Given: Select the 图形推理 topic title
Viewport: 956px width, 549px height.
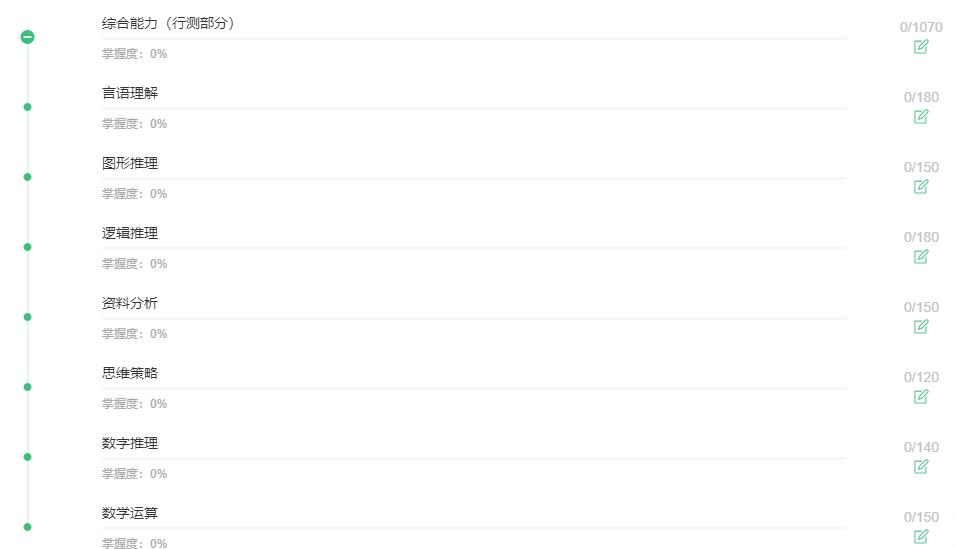Looking at the screenshot, I should [130, 164].
